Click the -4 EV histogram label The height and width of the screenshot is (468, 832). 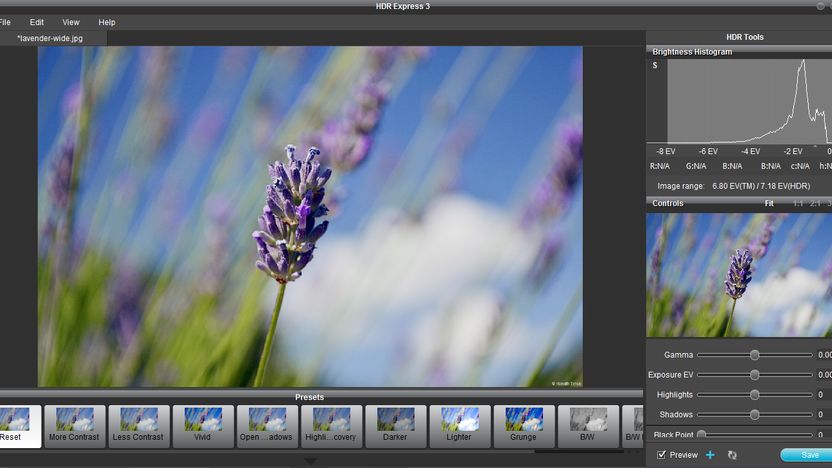point(750,151)
